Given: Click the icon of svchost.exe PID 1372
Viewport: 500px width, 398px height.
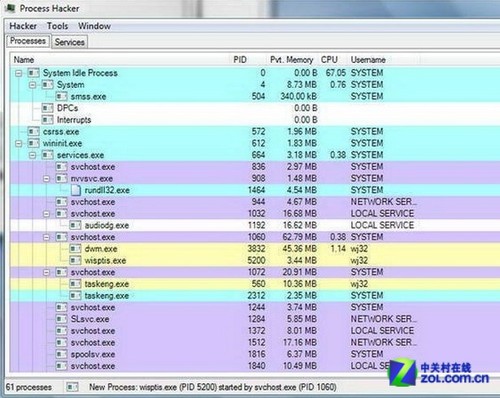Looking at the screenshot, I should [61, 331].
